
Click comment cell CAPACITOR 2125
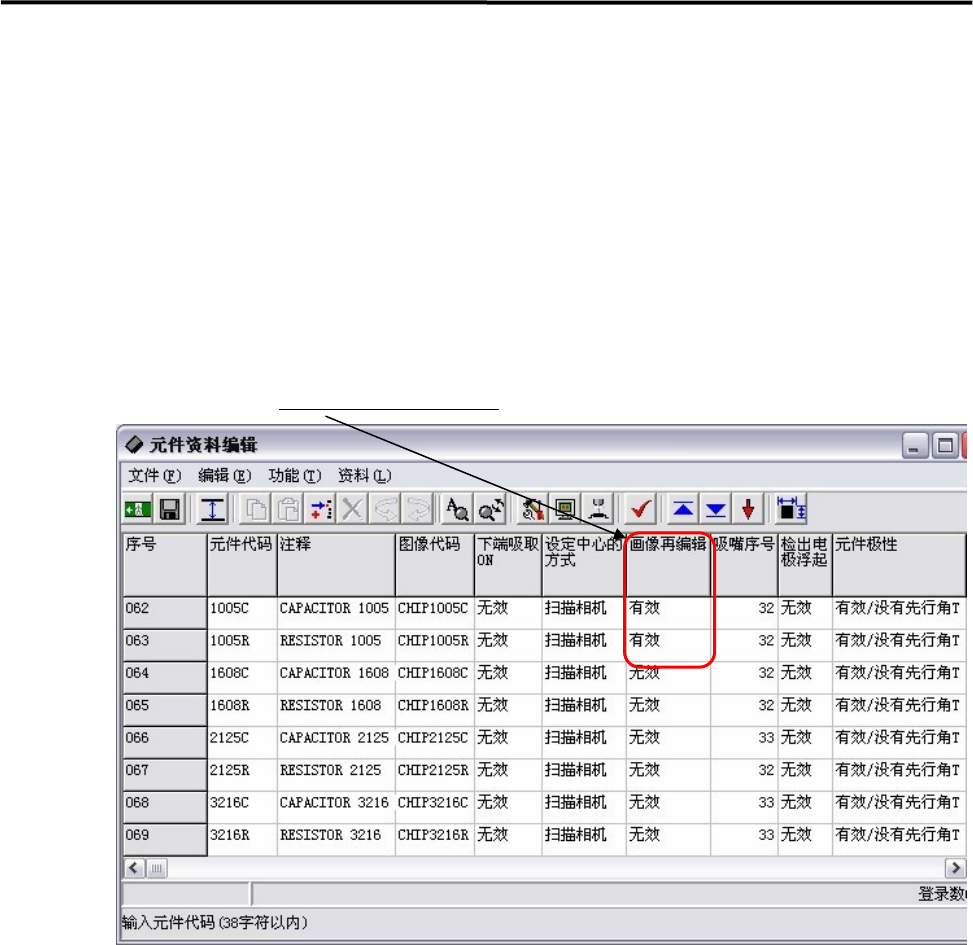click(336, 741)
